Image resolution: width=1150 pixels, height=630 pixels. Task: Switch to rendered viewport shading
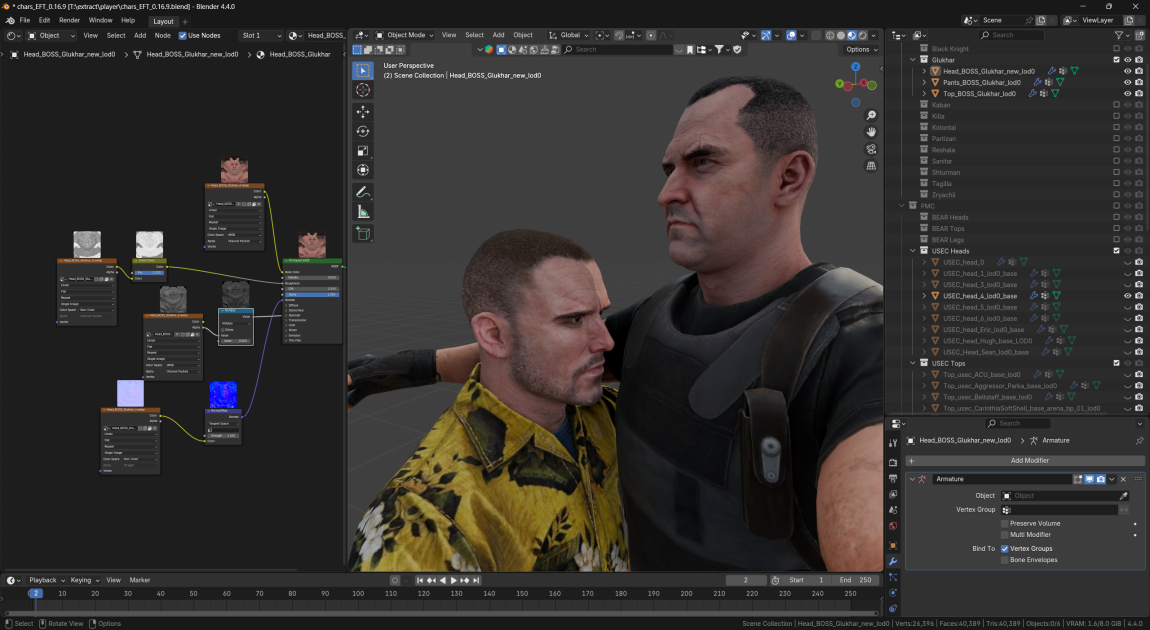click(862, 35)
